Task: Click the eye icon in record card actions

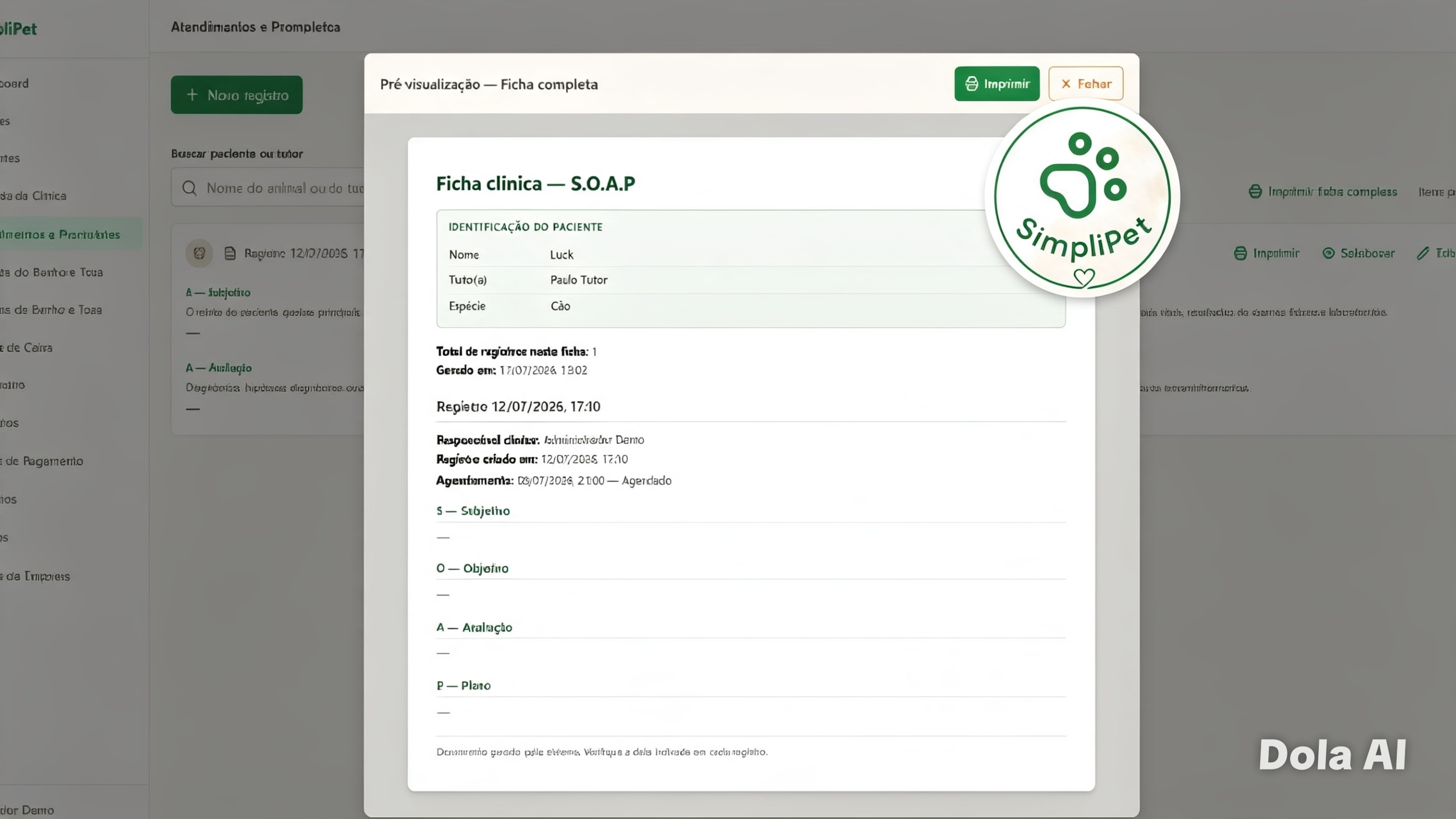Action: click(1328, 253)
